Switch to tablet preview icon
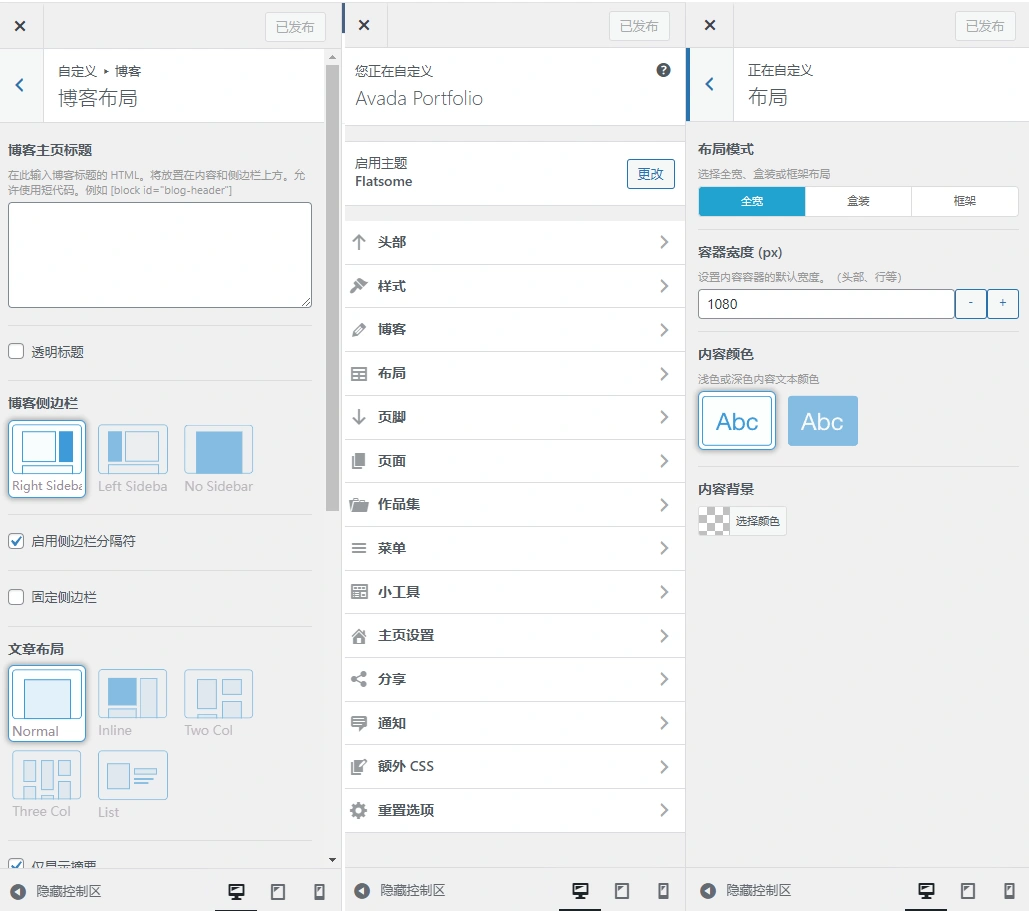The image size is (1029, 911). (967, 890)
